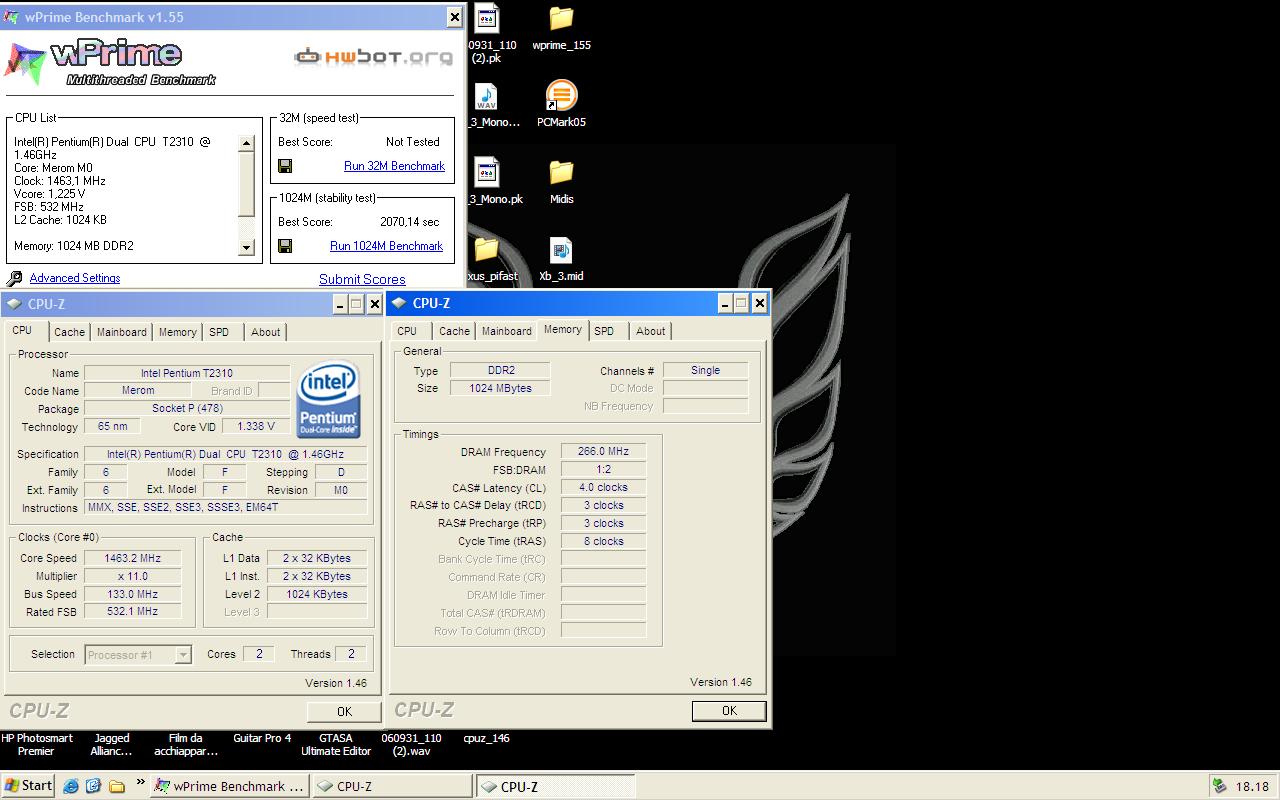Click the Intel Pentium logo in CPU-Z
Image resolution: width=1280 pixels, height=800 pixels.
tap(328, 401)
